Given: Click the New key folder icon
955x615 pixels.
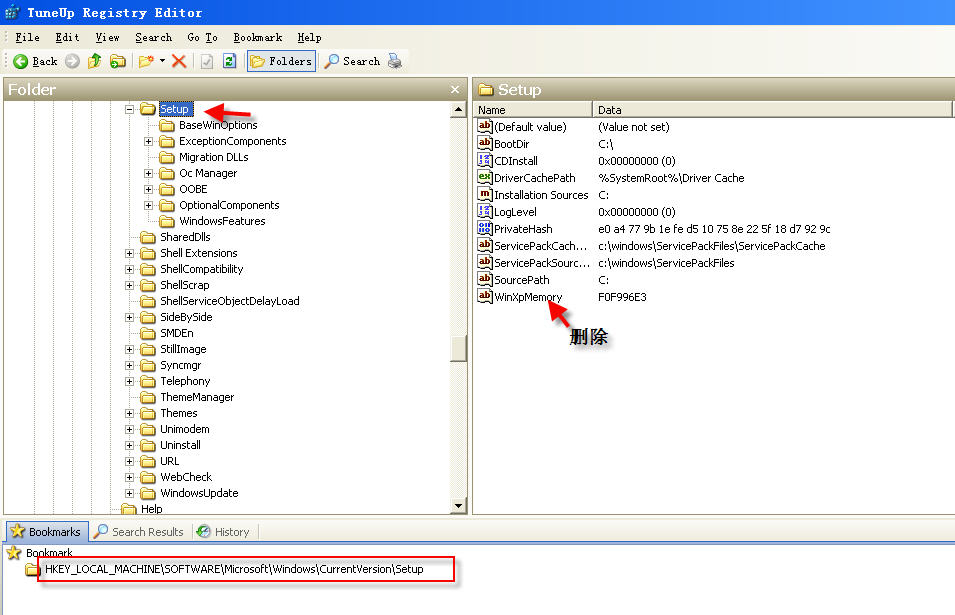Looking at the screenshot, I should click(x=146, y=61).
